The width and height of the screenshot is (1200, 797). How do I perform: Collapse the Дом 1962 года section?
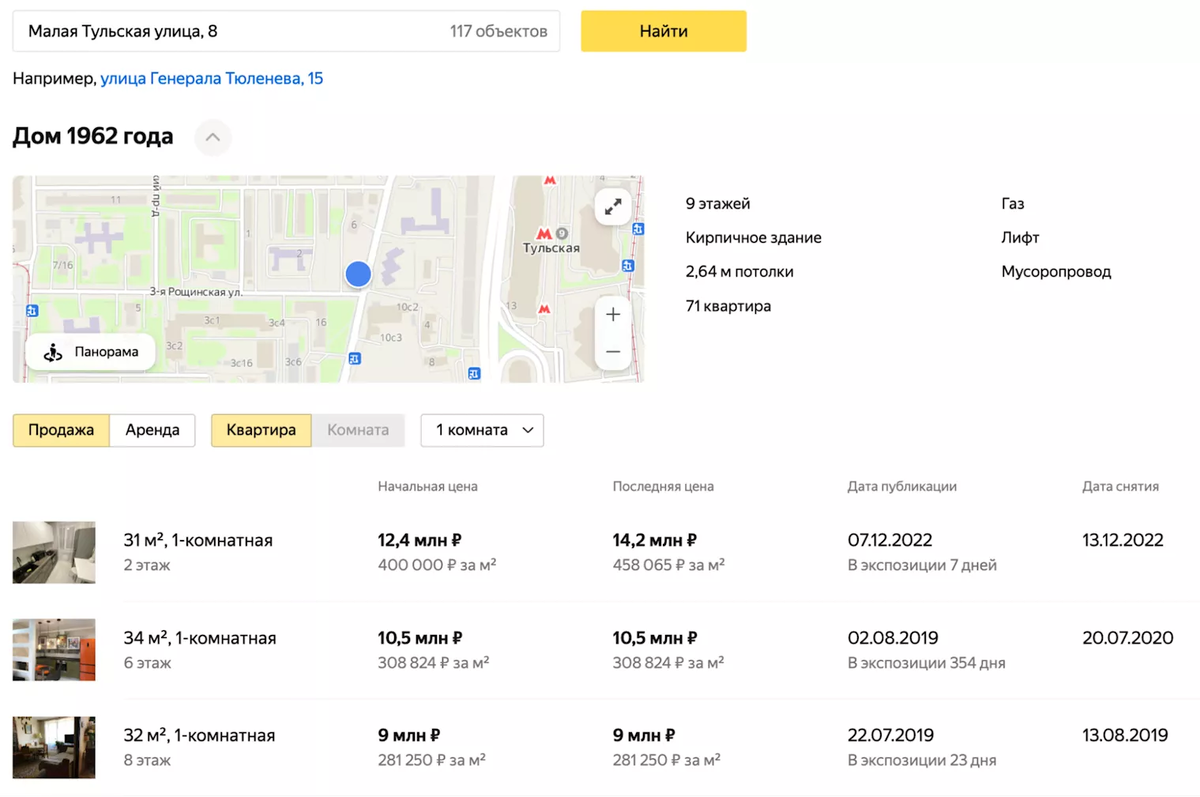212,137
